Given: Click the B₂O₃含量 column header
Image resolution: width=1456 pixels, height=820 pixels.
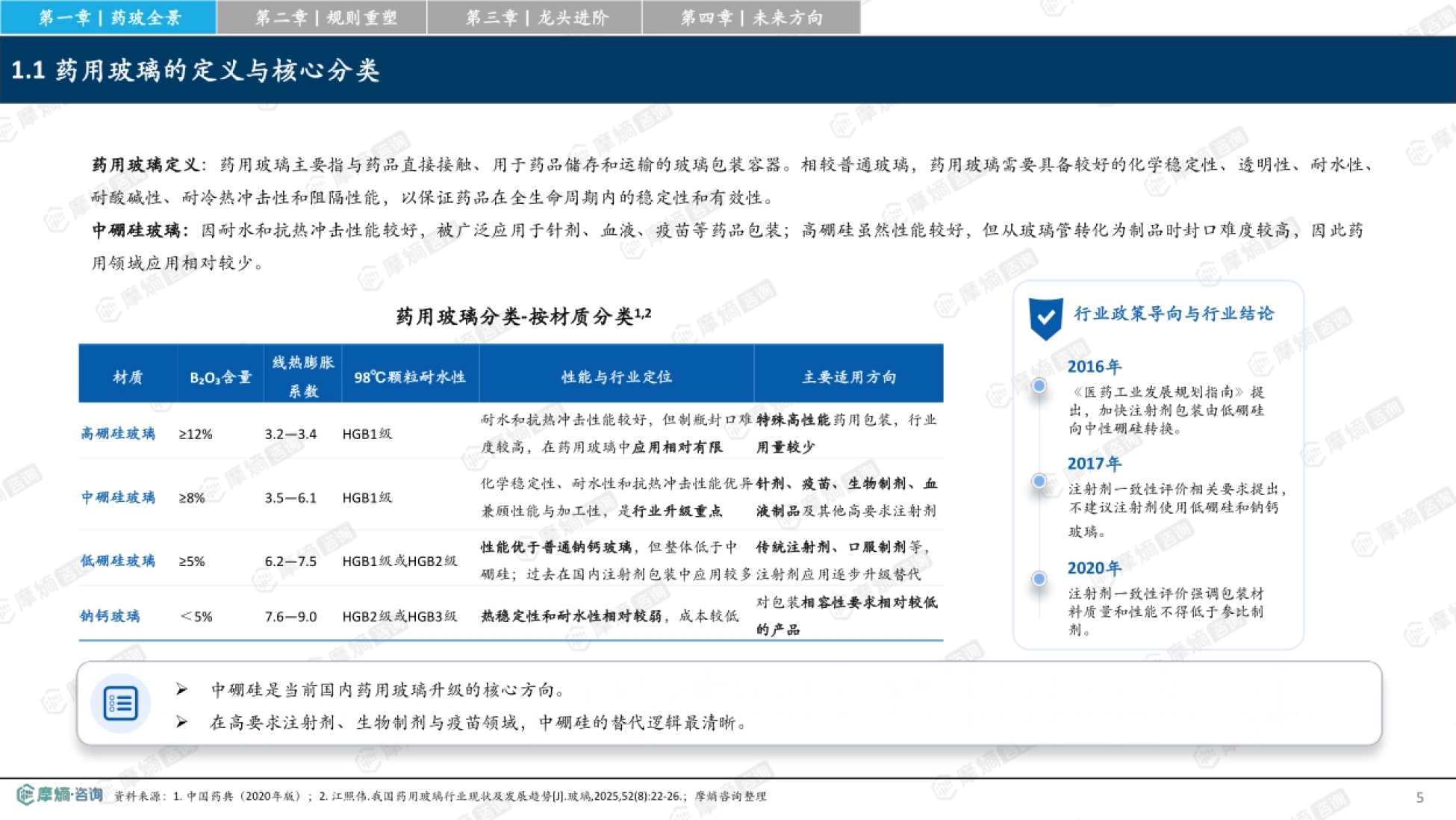Looking at the screenshot, I should tap(220, 378).
